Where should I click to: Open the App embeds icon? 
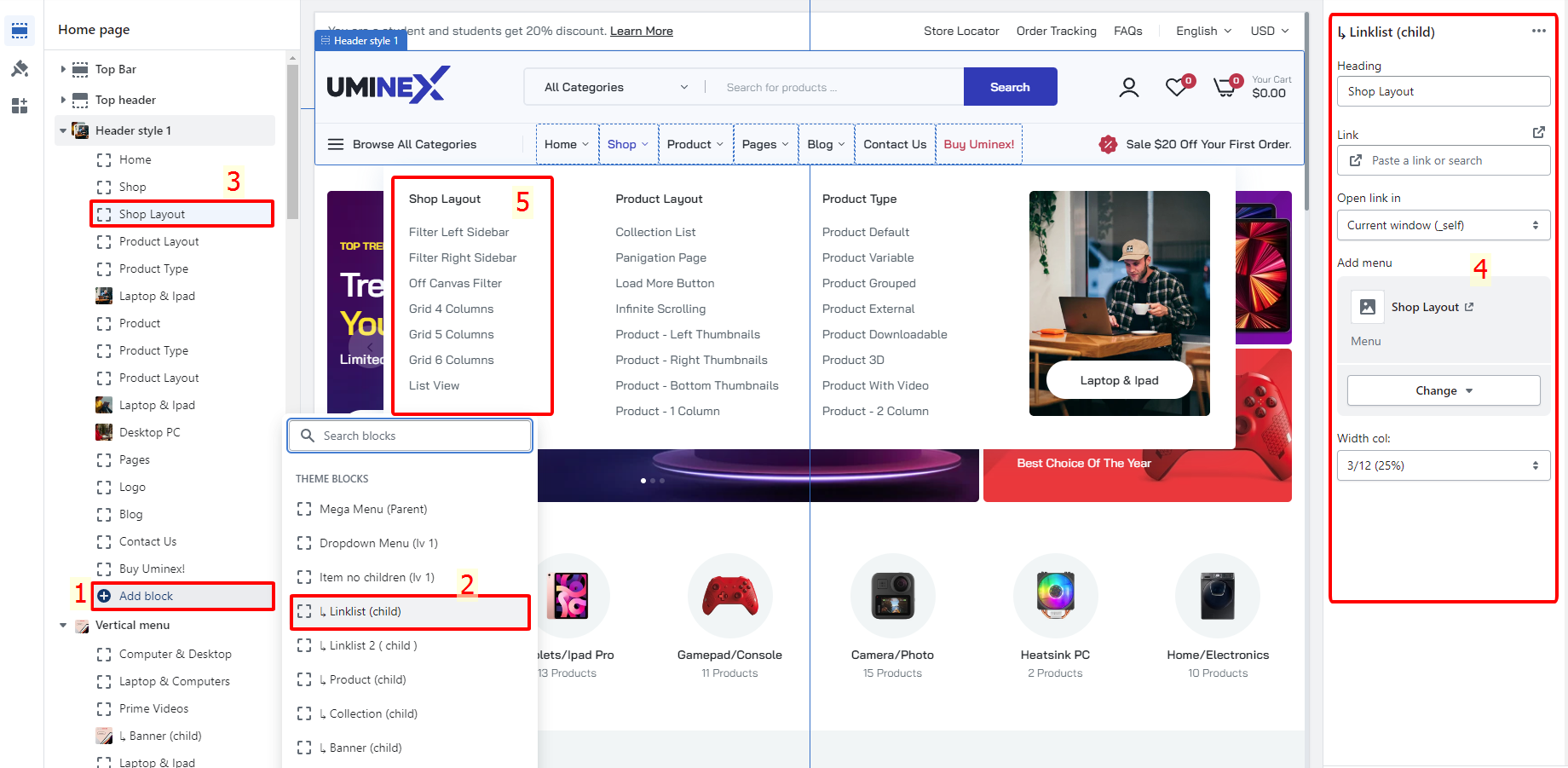coord(20,106)
